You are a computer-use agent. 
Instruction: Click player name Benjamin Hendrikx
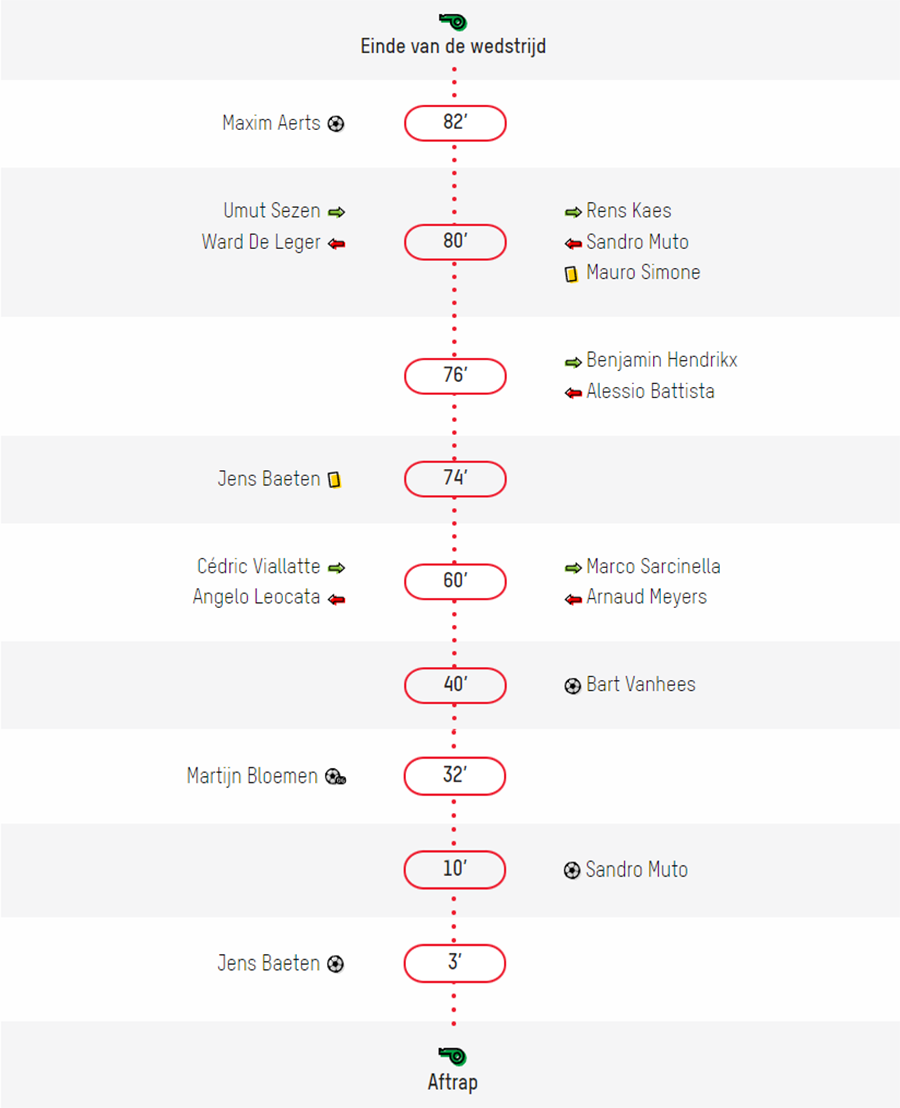click(x=662, y=360)
